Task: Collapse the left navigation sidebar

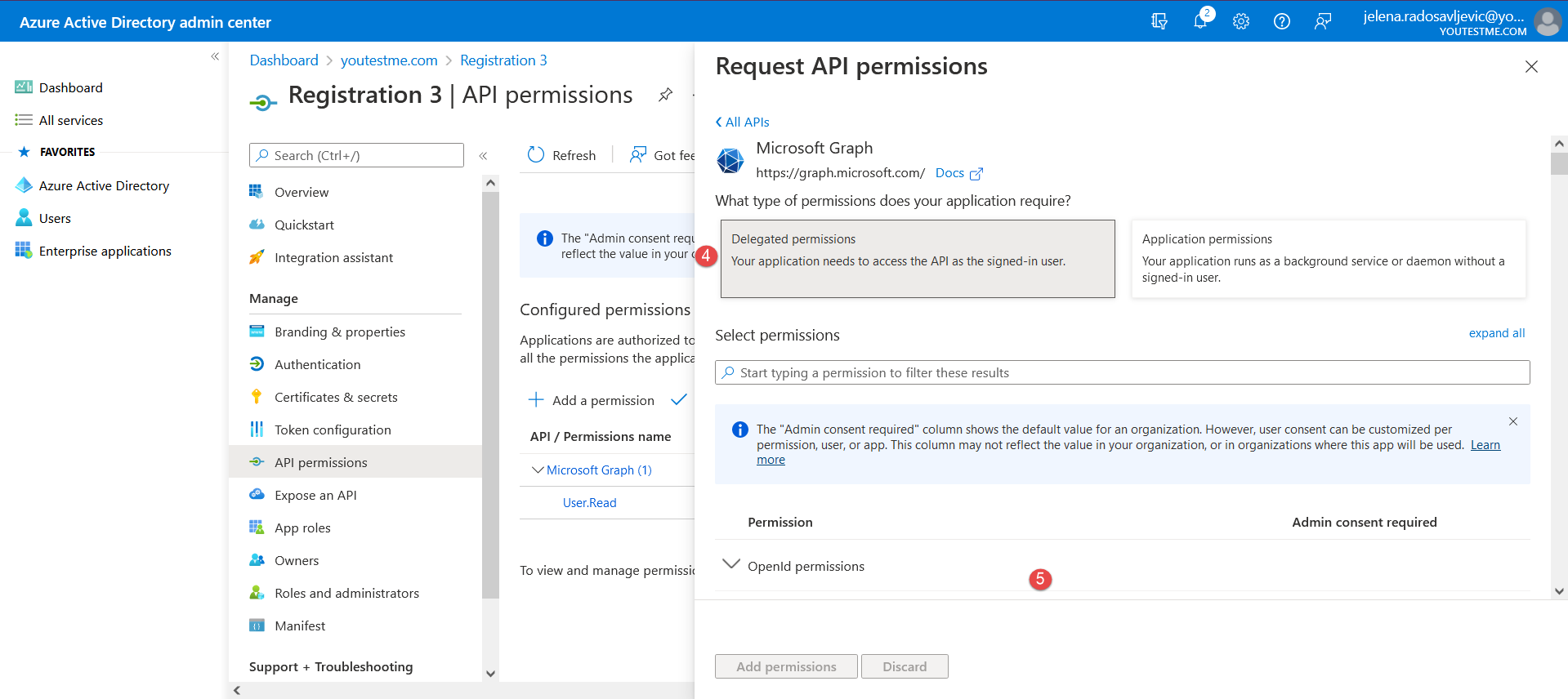Action: click(215, 56)
